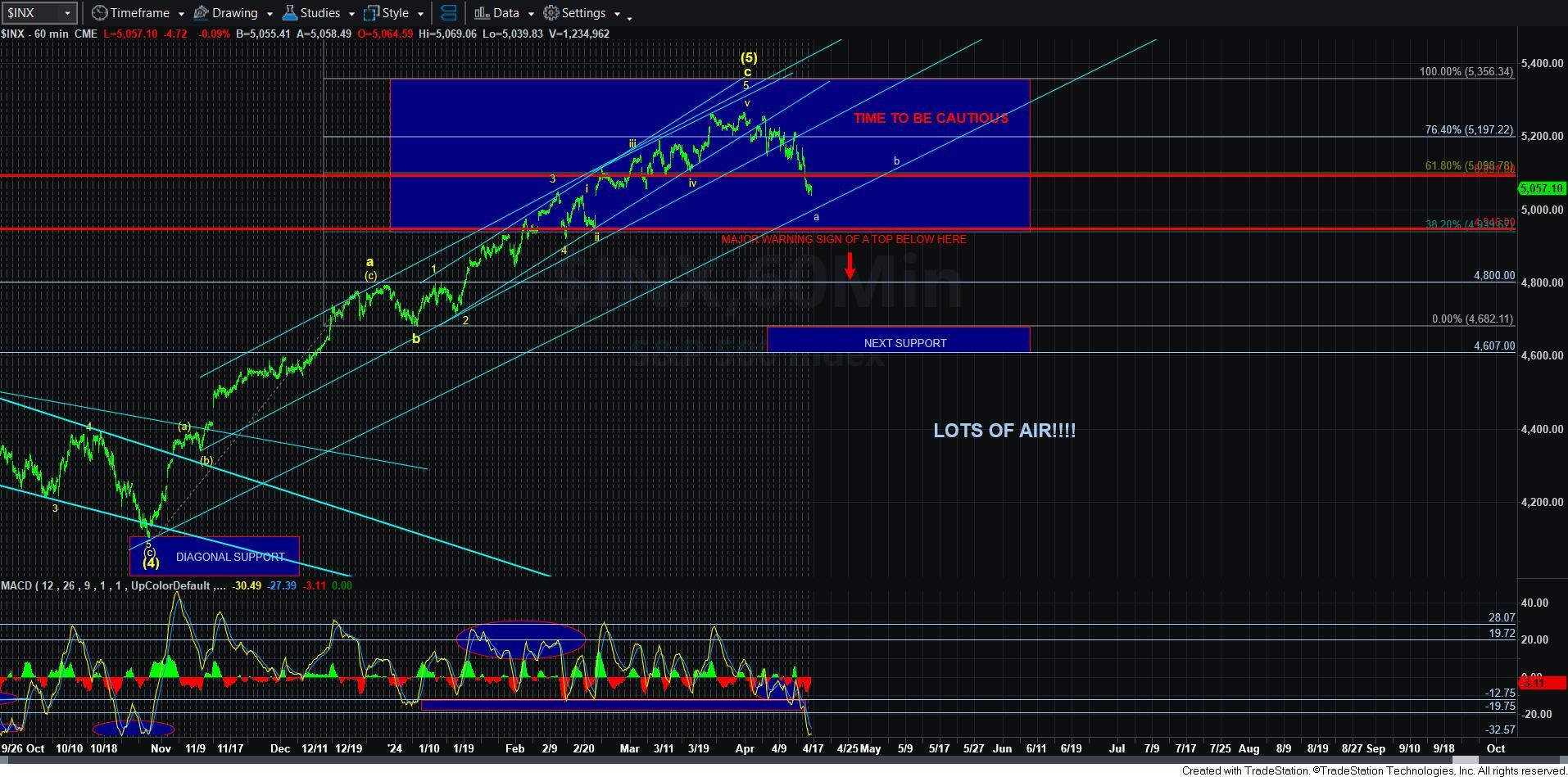Select the TIME TO BE CAUTIOUS text

coord(930,118)
